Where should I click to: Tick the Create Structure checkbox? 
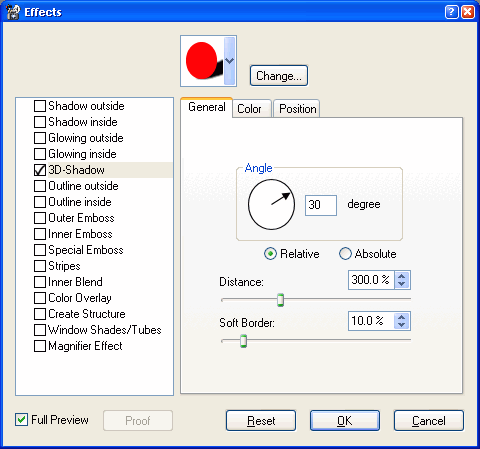(x=40, y=314)
